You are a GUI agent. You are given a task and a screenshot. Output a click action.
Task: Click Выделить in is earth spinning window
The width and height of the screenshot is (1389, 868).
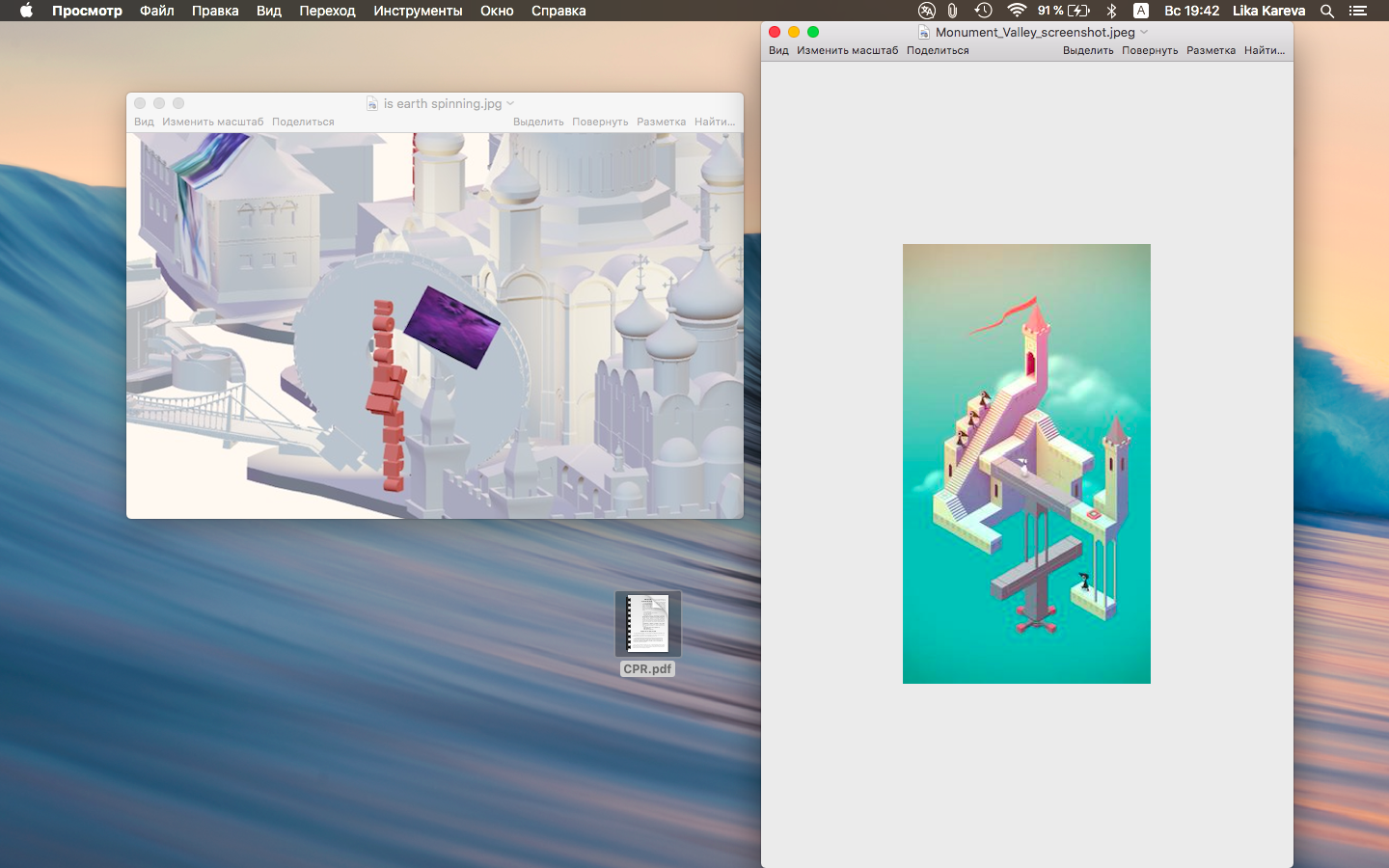click(538, 122)
